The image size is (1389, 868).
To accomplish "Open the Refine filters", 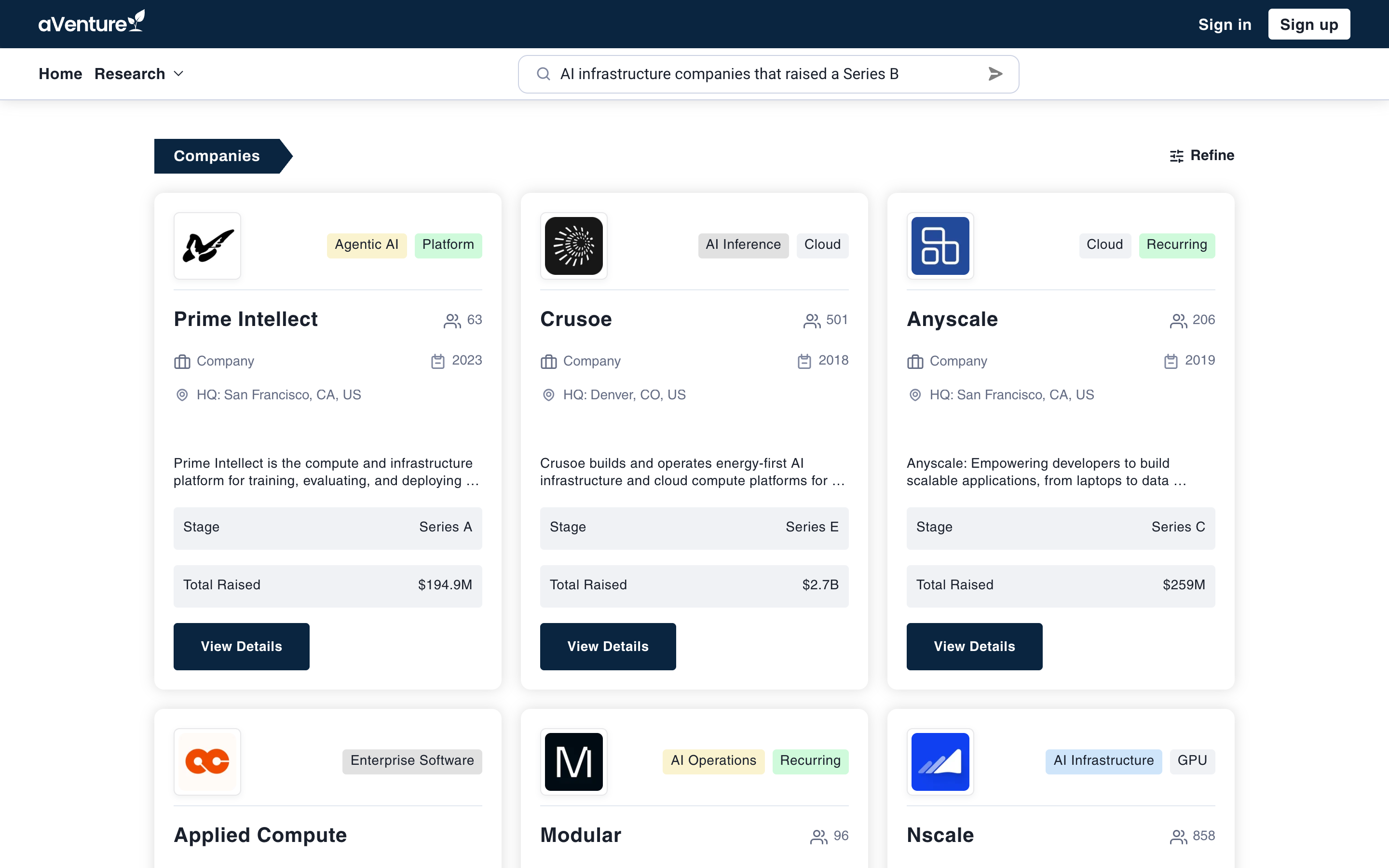I will [x=1202, y=156].
